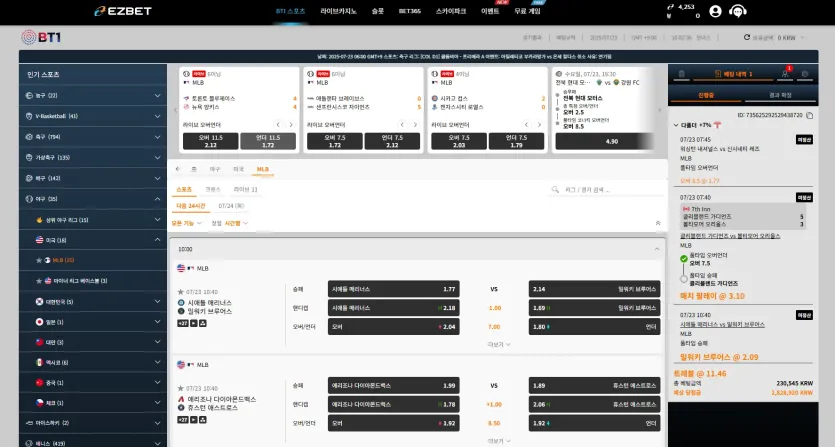Open the 시간별 sort dropdown
The height and width of the screenshot is (447, 835).
(x=235, y=223)
